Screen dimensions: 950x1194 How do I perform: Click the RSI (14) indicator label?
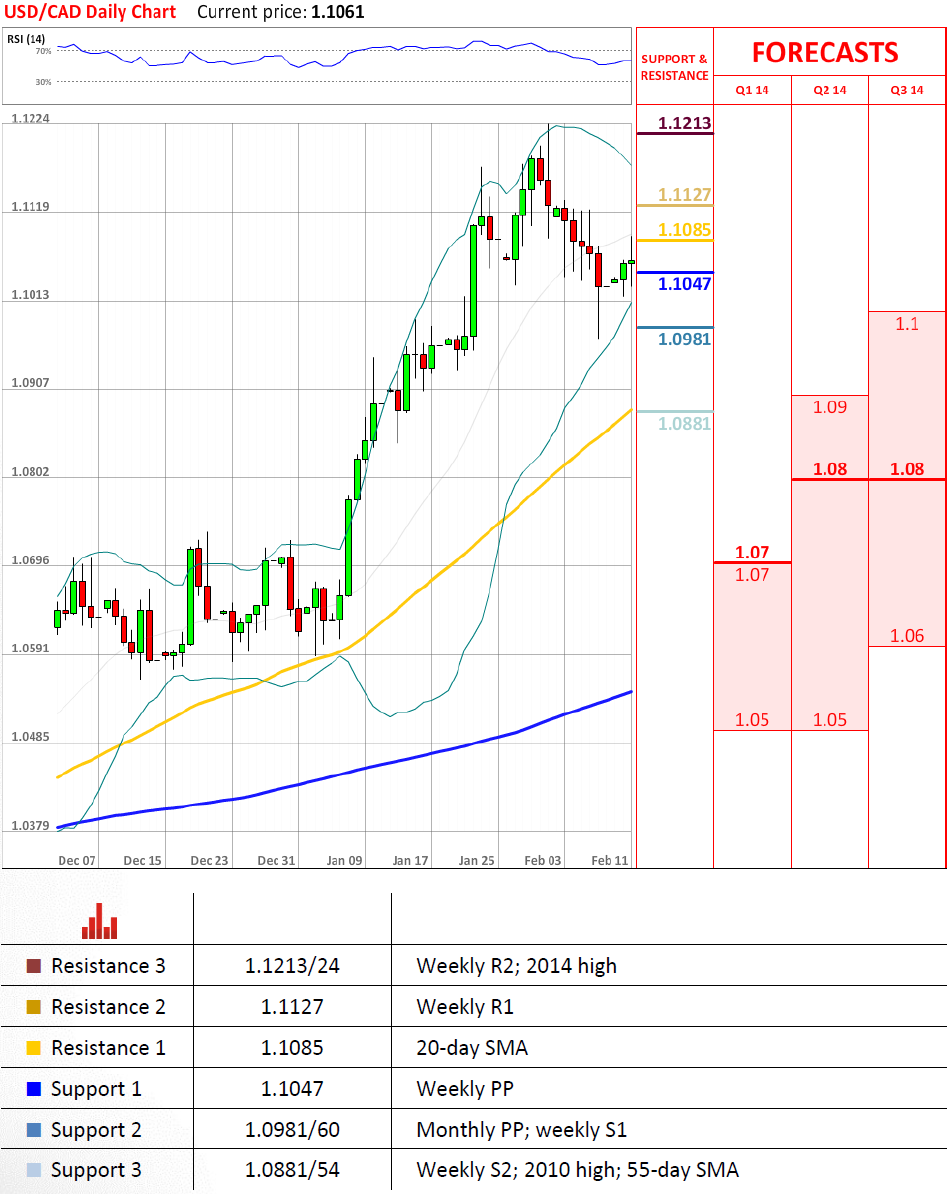click(x=24, y=39)
